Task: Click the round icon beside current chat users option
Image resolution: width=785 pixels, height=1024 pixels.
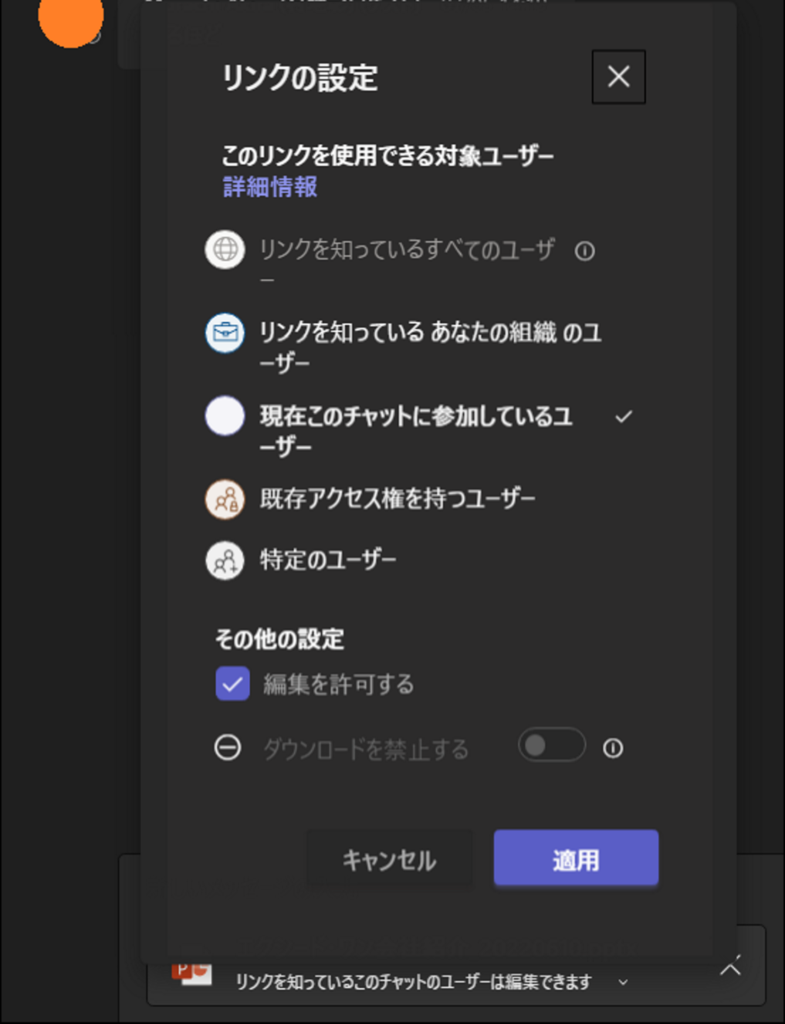Action: click(225, 416)
